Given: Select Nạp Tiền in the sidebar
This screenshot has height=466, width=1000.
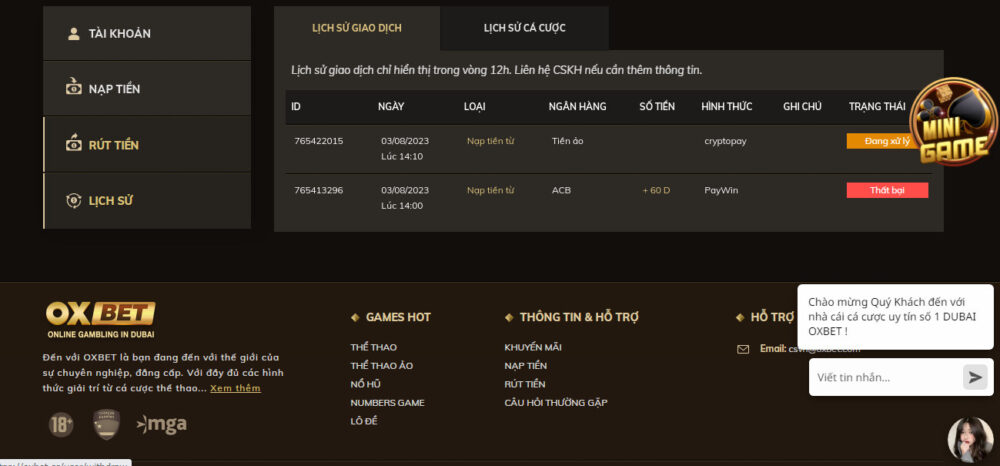Looking at the screenshot, I should (147, 89).
